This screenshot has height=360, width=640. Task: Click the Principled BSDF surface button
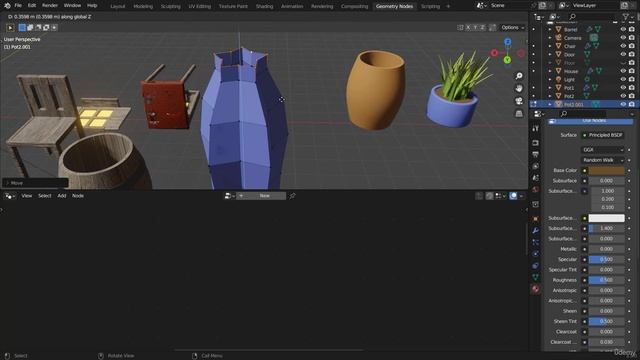point(602,135)
